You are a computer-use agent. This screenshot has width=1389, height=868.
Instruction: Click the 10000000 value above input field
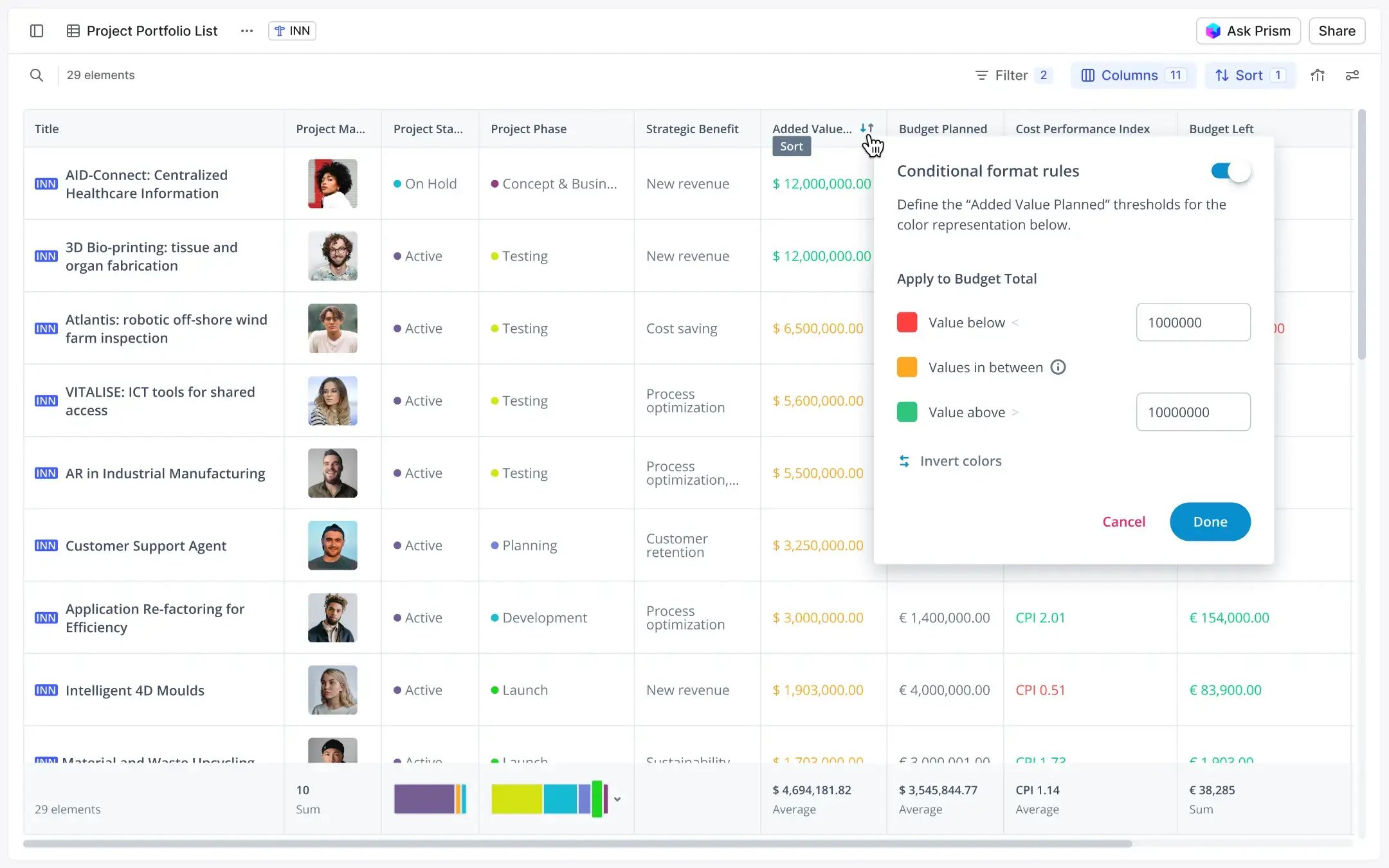point(1192,412)
